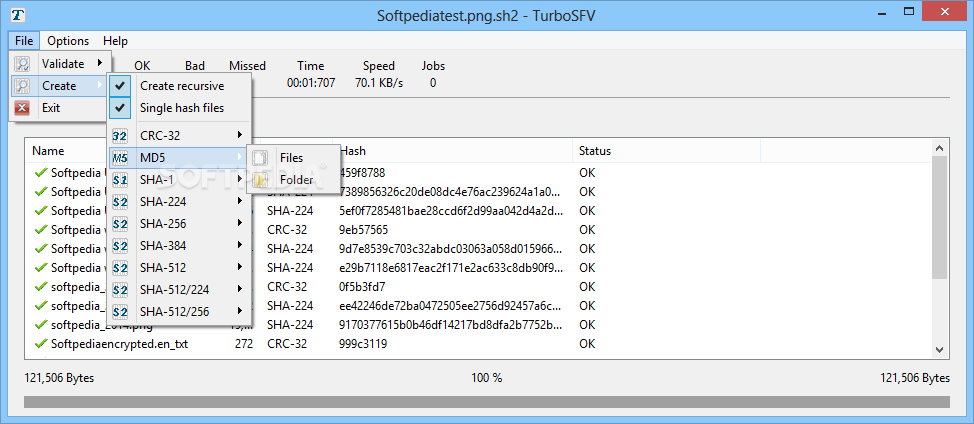This screenshot has height=424, width=974.
Task: Click the Files document icon in MD5 submenu
Action: coord(261,158)
